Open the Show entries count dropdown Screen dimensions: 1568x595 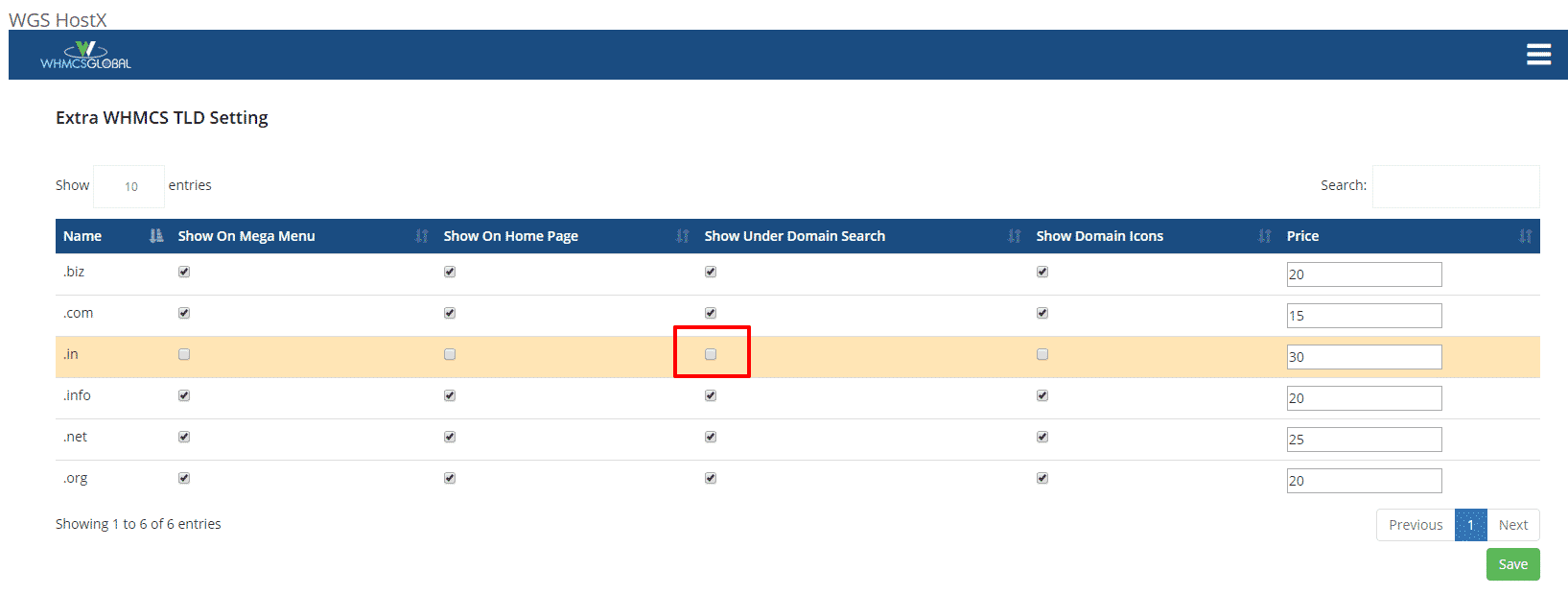(x=129, y=186)
